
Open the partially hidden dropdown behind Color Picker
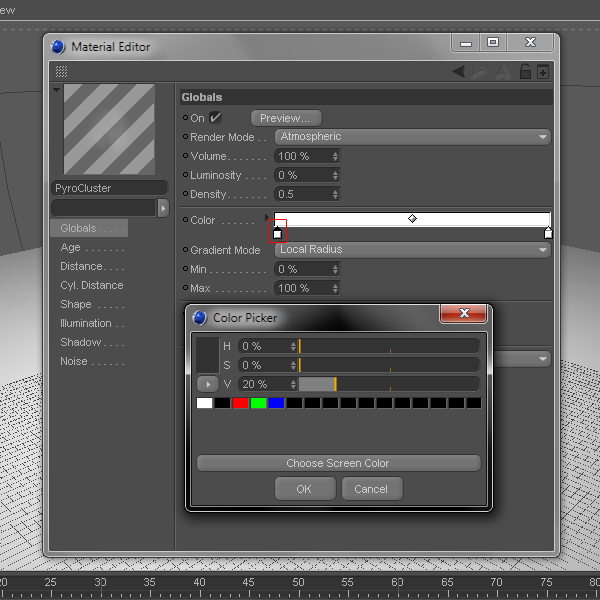coord(522,359)
